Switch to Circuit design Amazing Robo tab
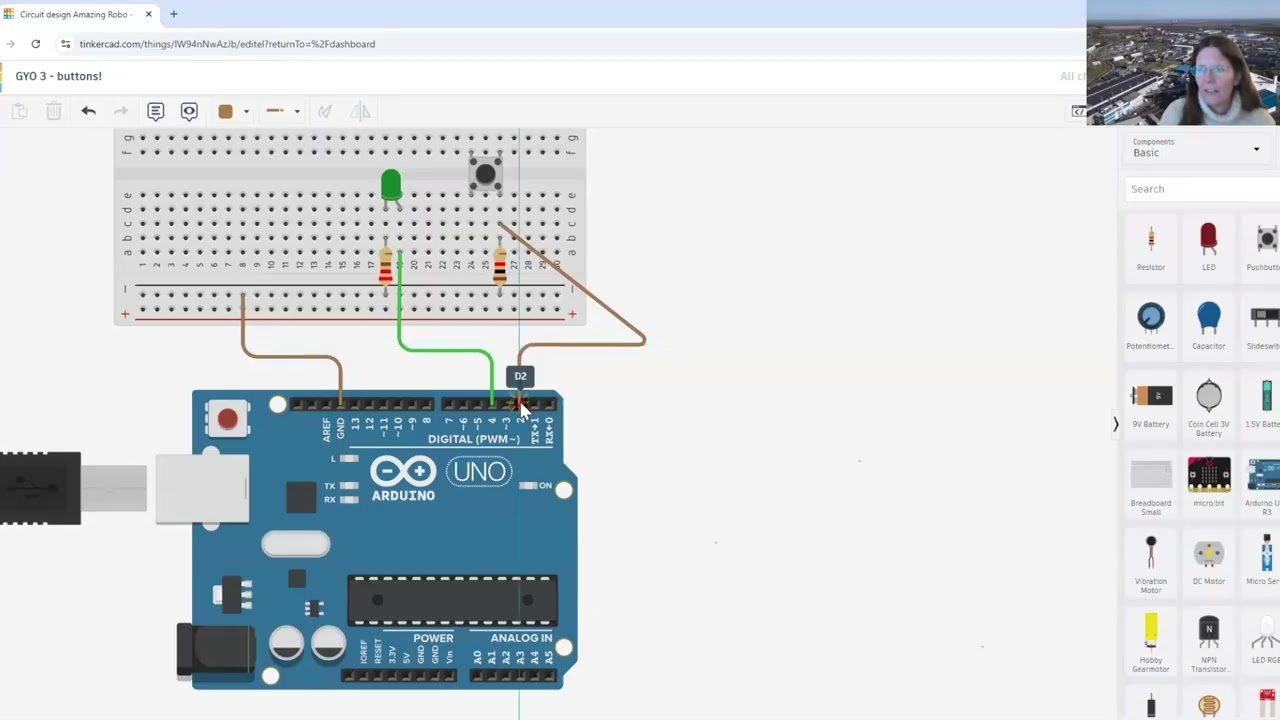1280x720 pixels. click(x=75, y=15)
